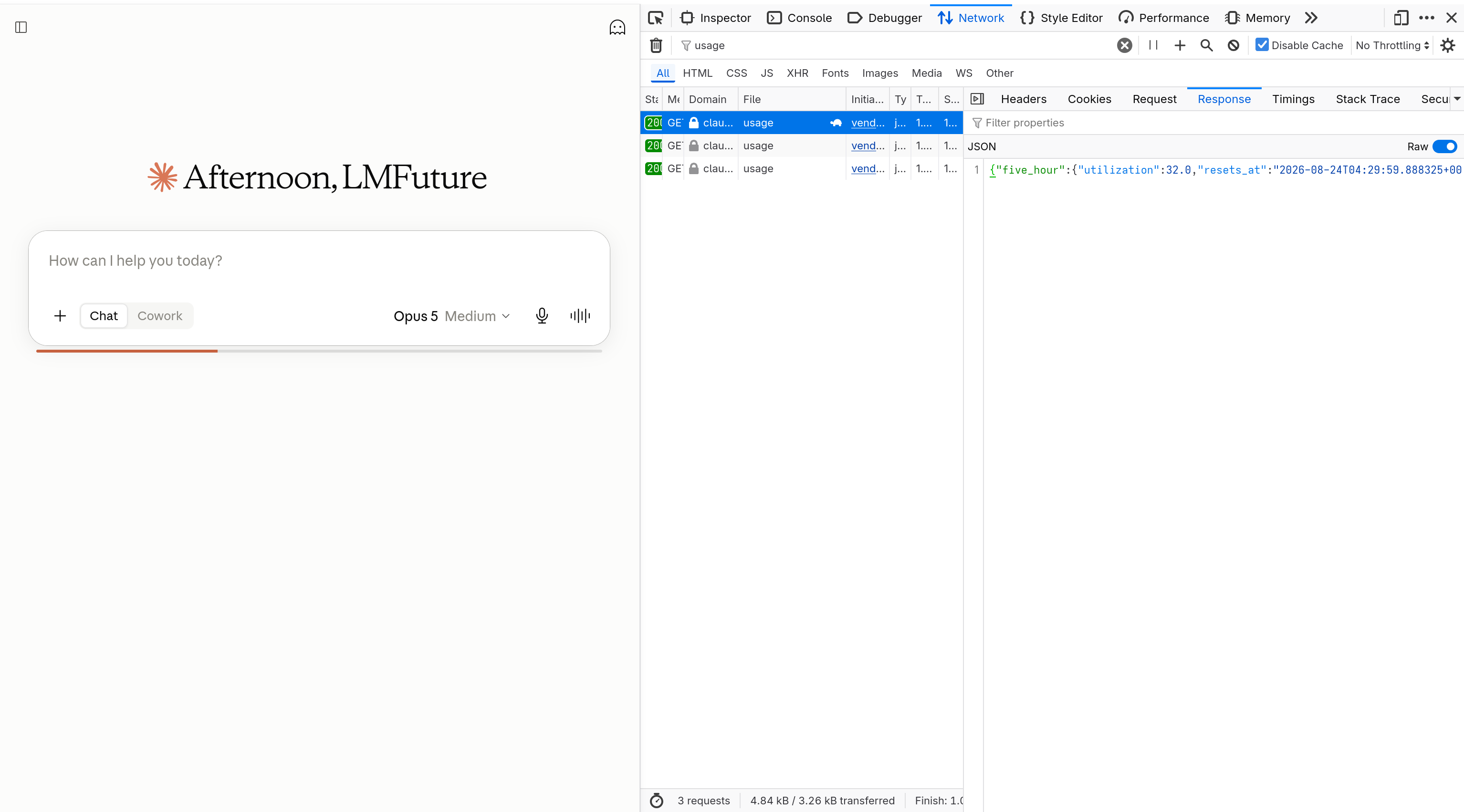Focus the Filter properties field
The width and height of the screenshot is (1464, 812).
1213,123
